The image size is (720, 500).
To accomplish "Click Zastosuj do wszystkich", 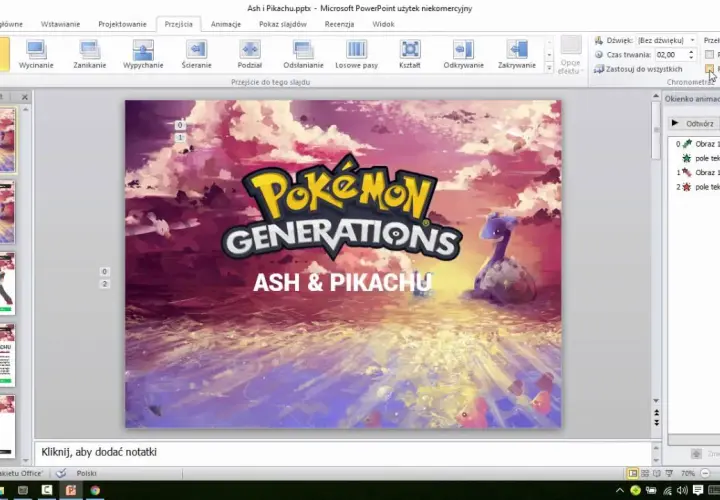I will (638, 69).
